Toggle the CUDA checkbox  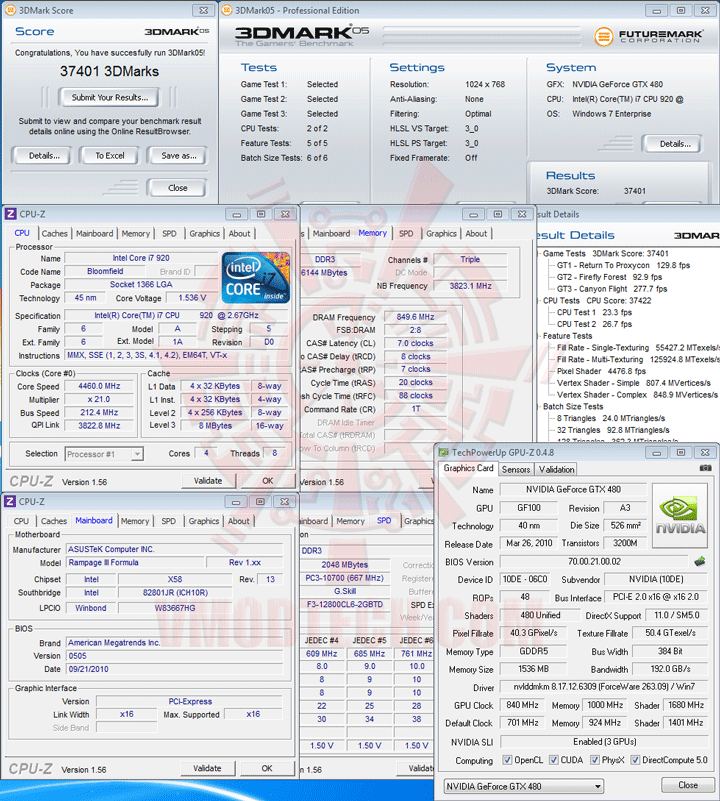pos(553,760)
